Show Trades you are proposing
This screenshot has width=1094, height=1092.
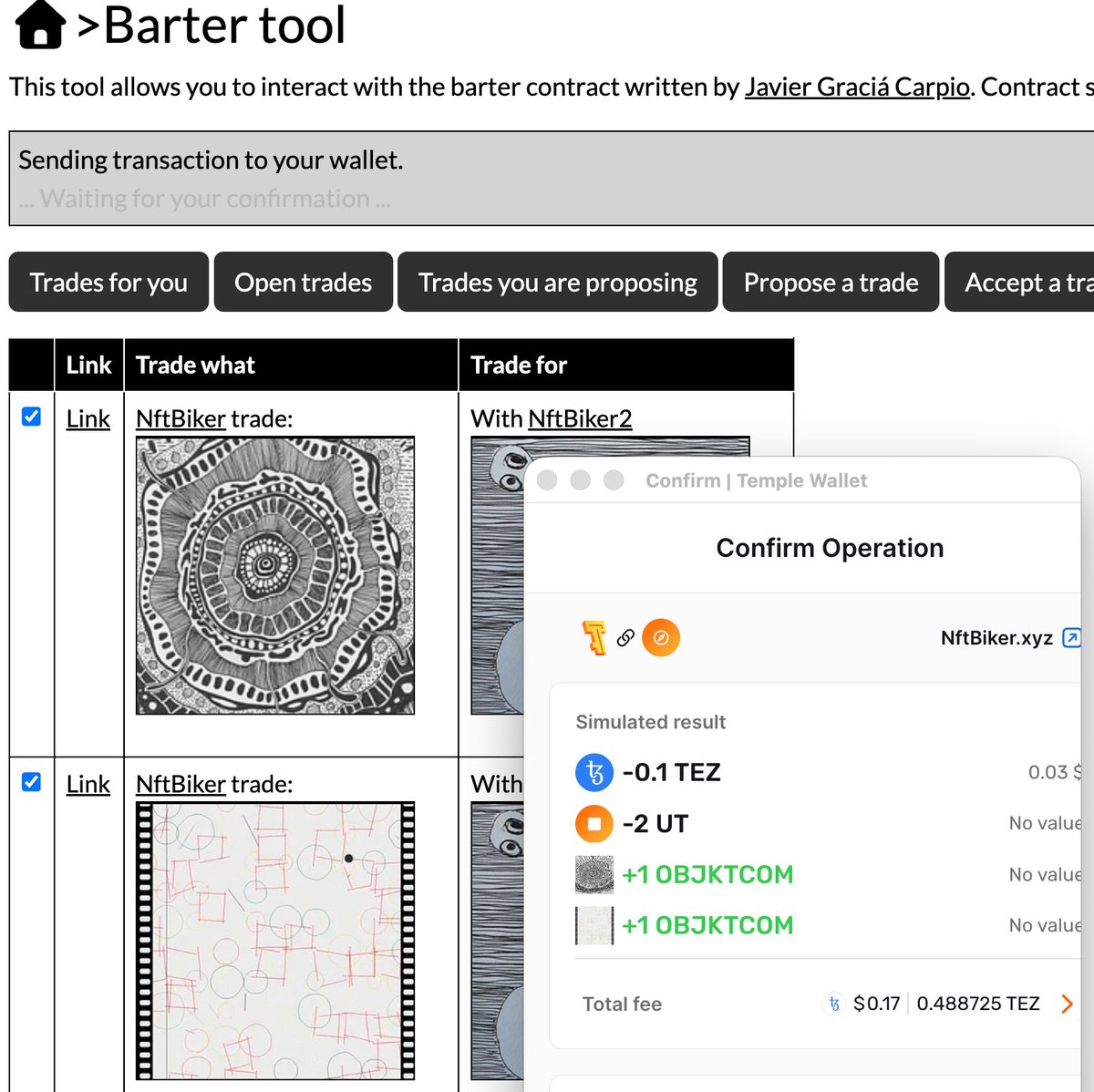[557, 283]
